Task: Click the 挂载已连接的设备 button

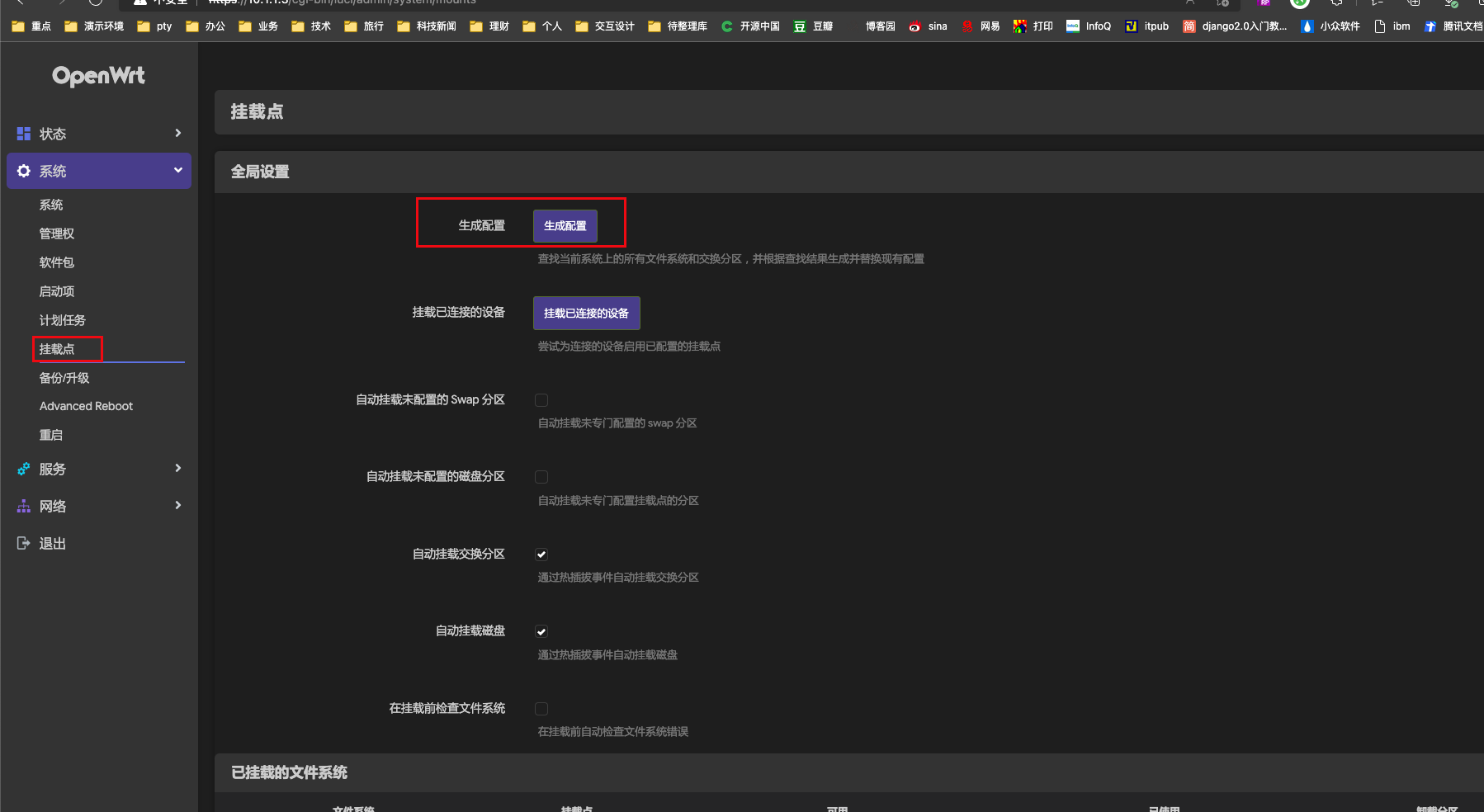Action: coord(586,314)
